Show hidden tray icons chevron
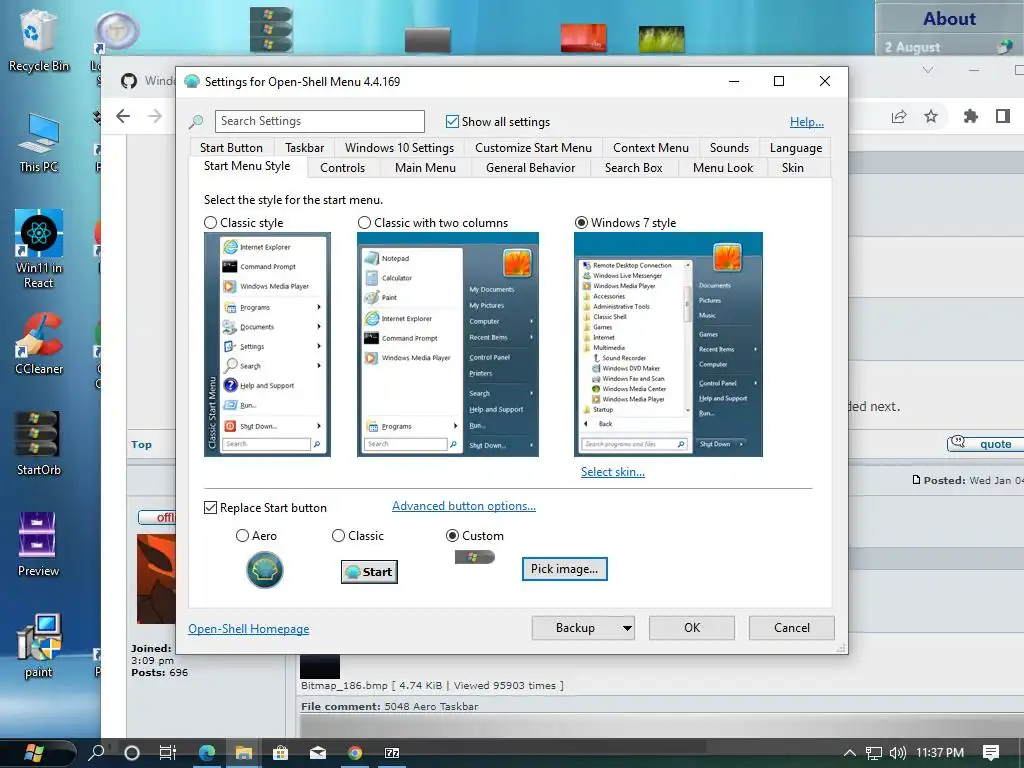1024x768 pixels. pyautogui.click(x=850, y=753)
